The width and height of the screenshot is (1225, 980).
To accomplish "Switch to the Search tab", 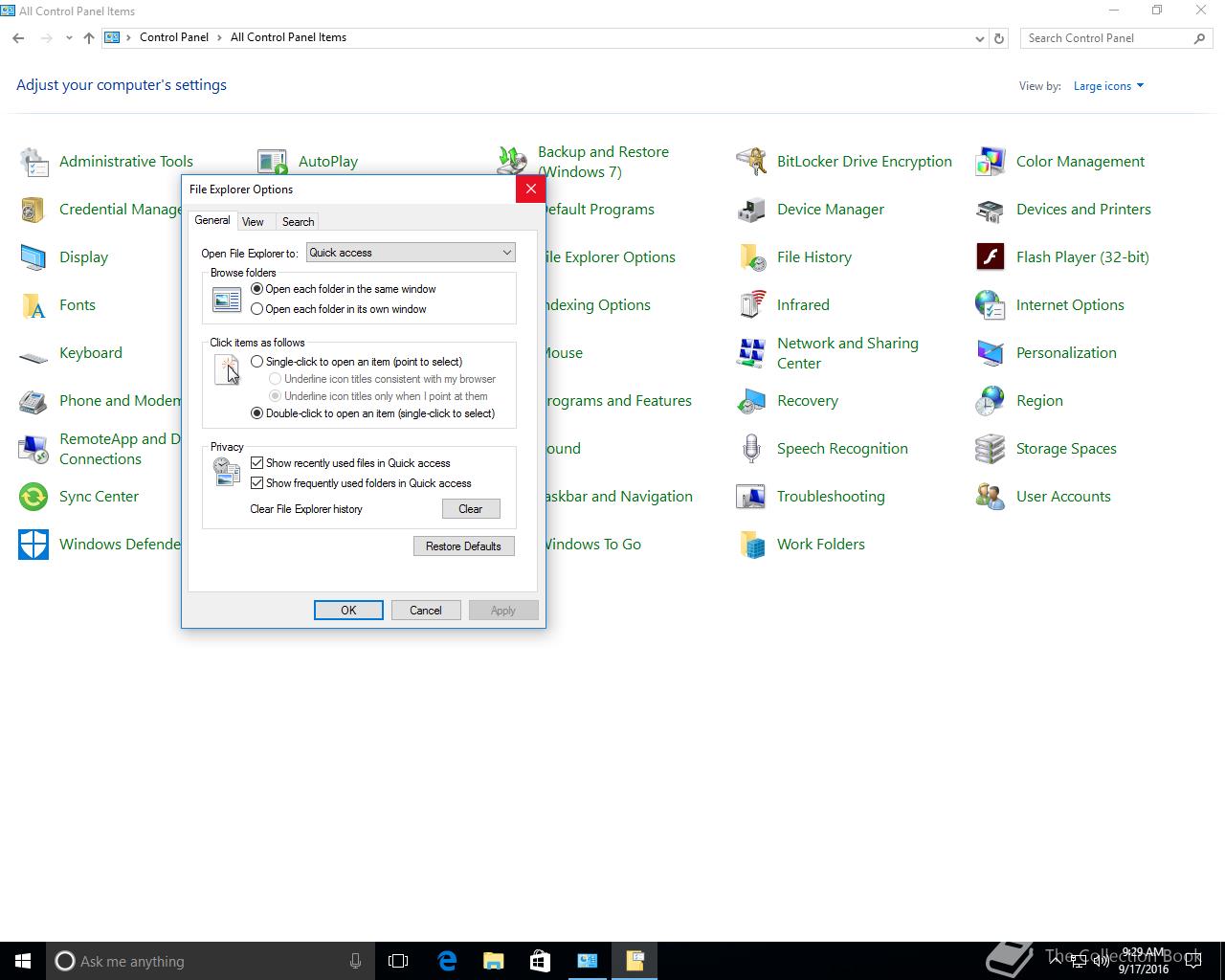I will (298, 222).
